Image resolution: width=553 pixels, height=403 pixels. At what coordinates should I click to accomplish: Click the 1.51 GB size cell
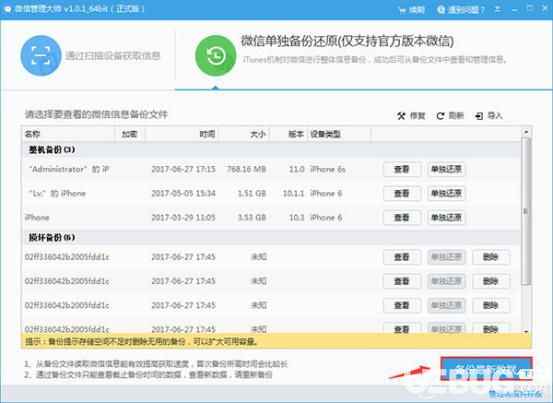[x=252, y=194]
